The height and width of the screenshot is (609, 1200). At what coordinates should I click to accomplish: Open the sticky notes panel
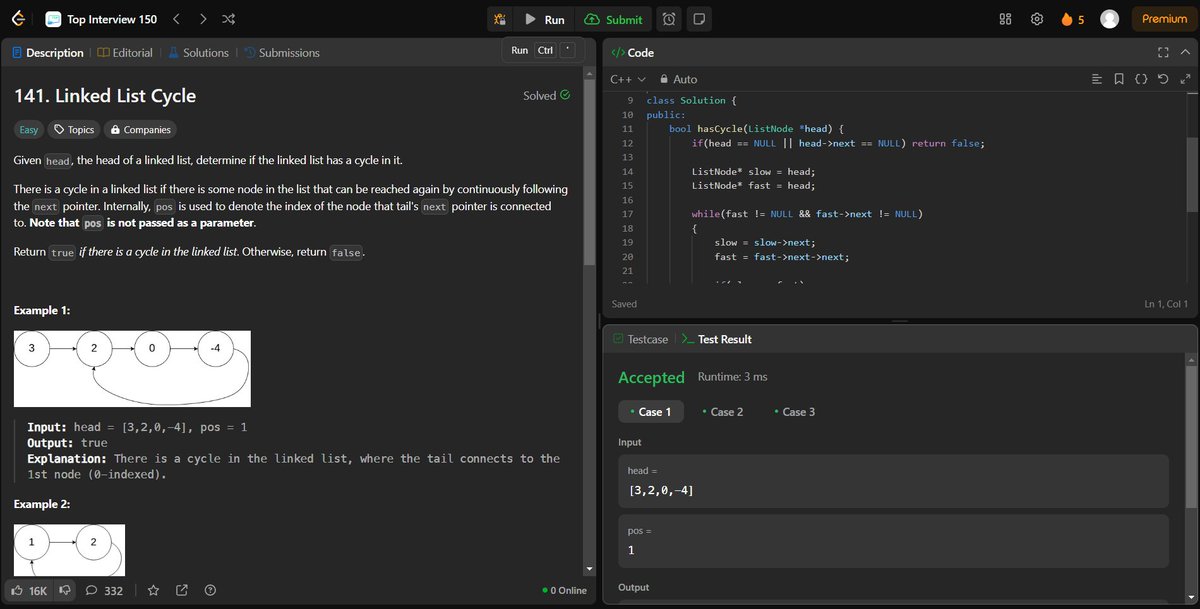coord(701,18)
